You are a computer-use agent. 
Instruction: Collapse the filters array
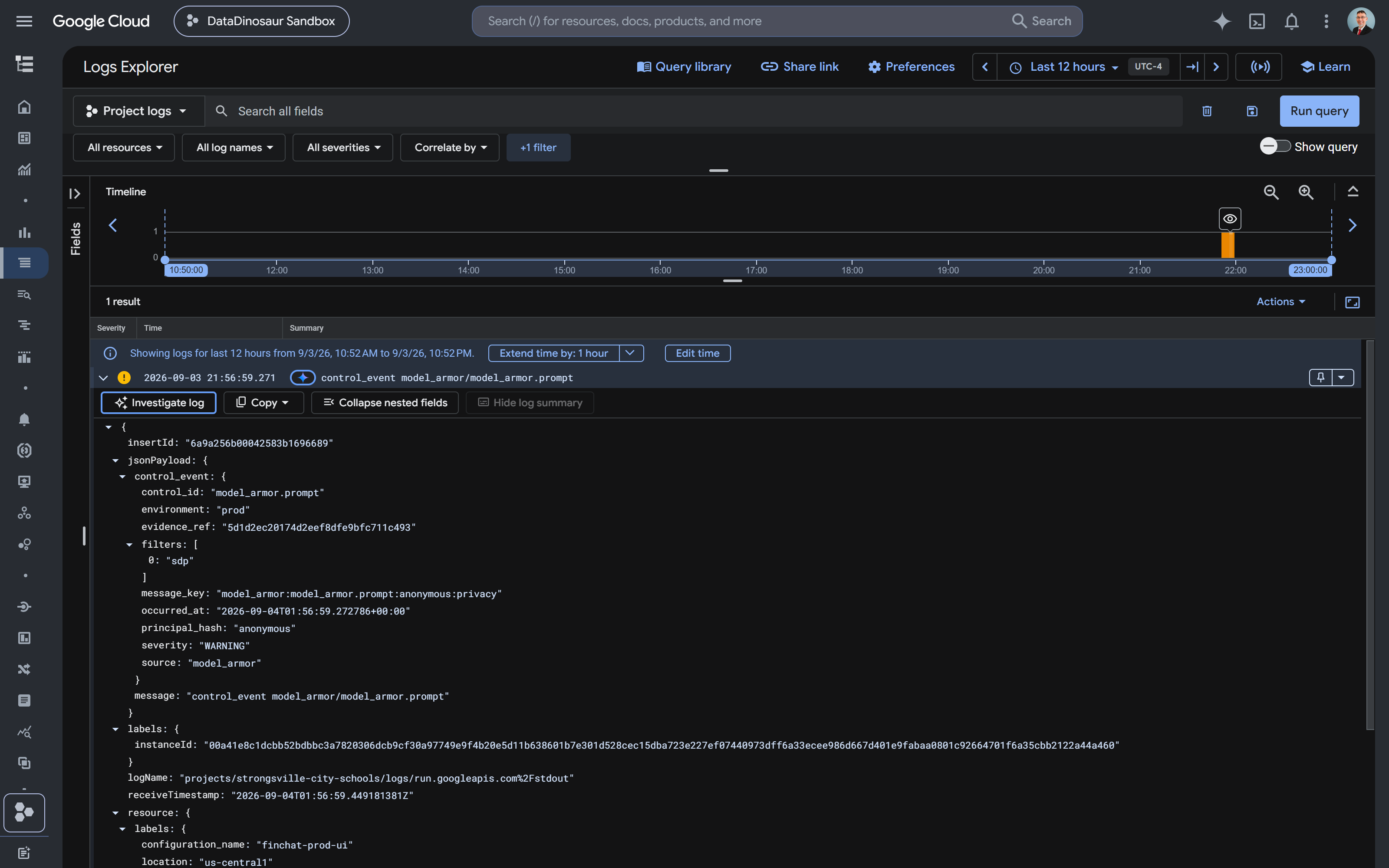129,544
